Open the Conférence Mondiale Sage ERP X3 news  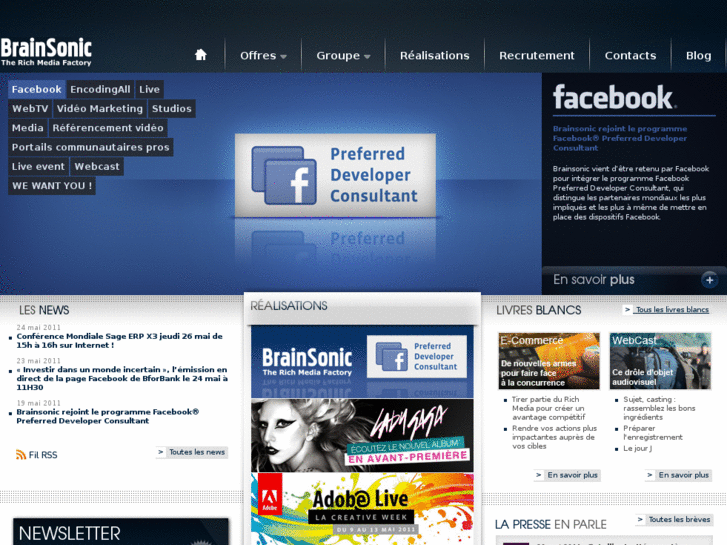point(120,340)
